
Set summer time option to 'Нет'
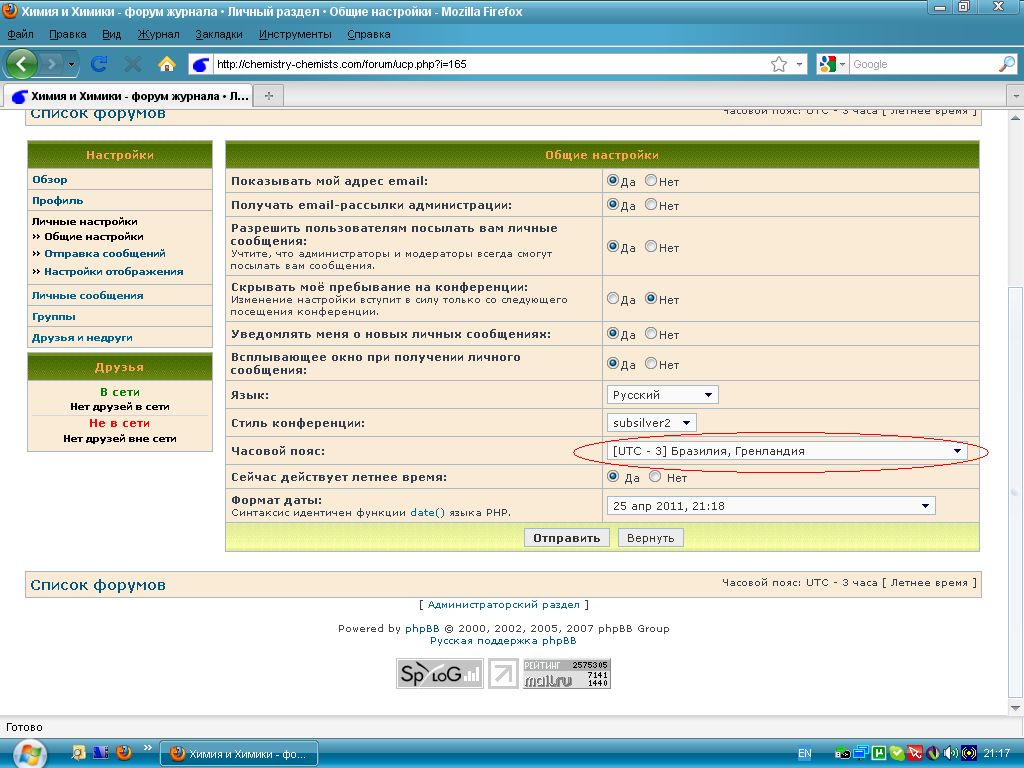tap(655, 477)
